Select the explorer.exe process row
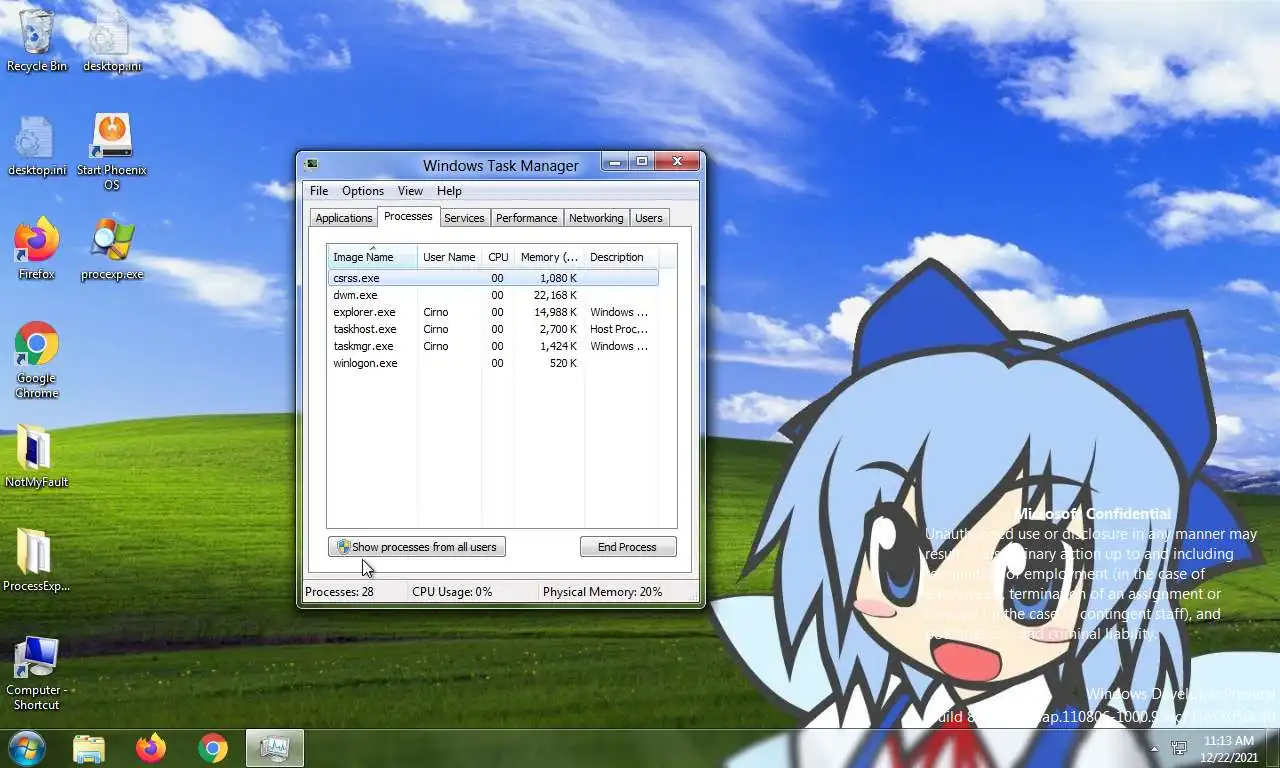Screen dimensions: 1280x768 [493, 312]
